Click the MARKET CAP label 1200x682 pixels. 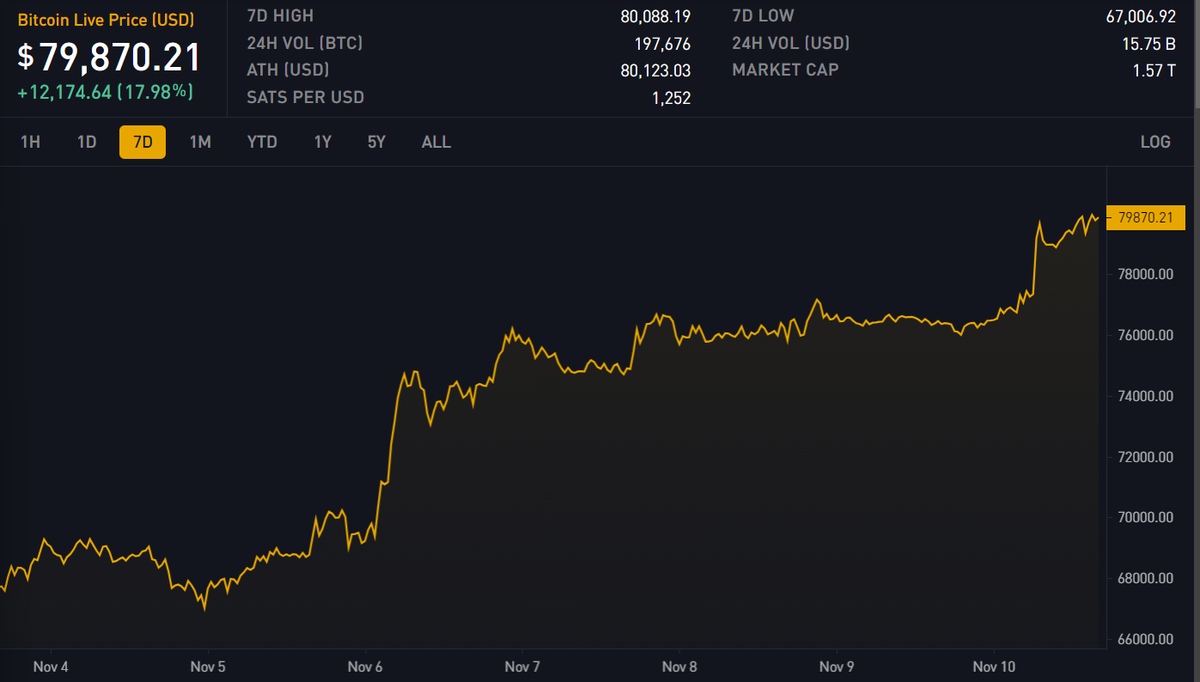[785, 70]
